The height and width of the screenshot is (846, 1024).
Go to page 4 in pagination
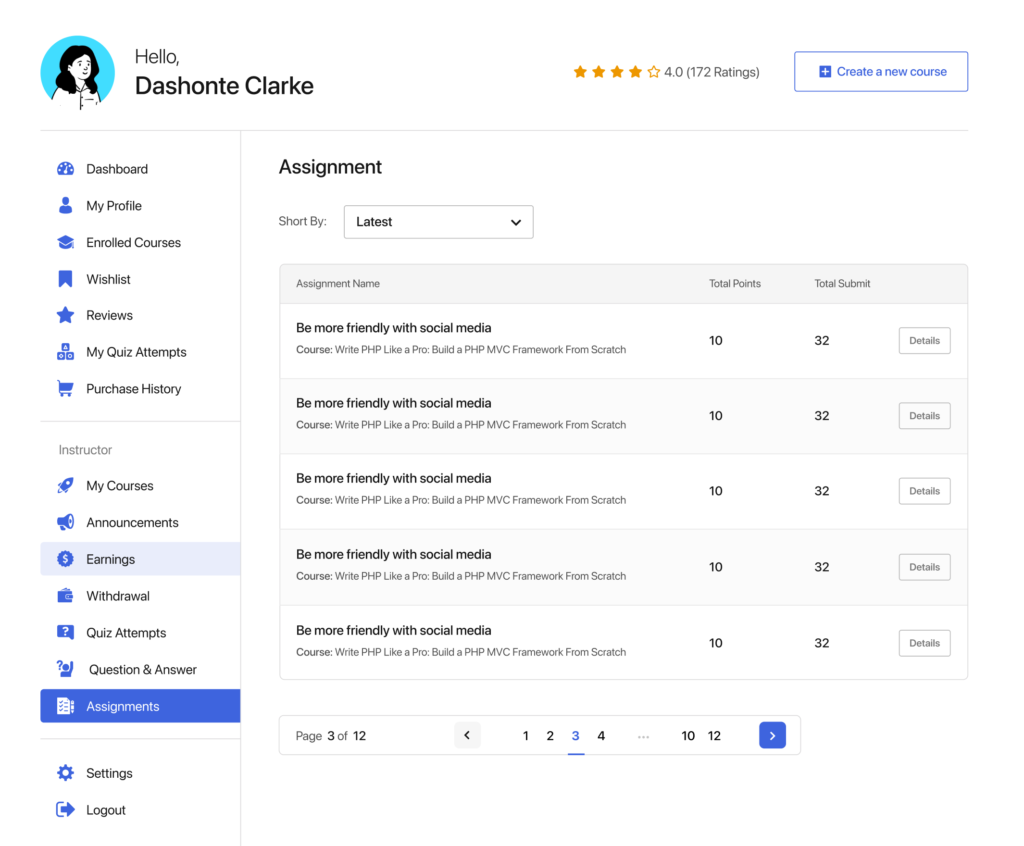coord(601,736)
